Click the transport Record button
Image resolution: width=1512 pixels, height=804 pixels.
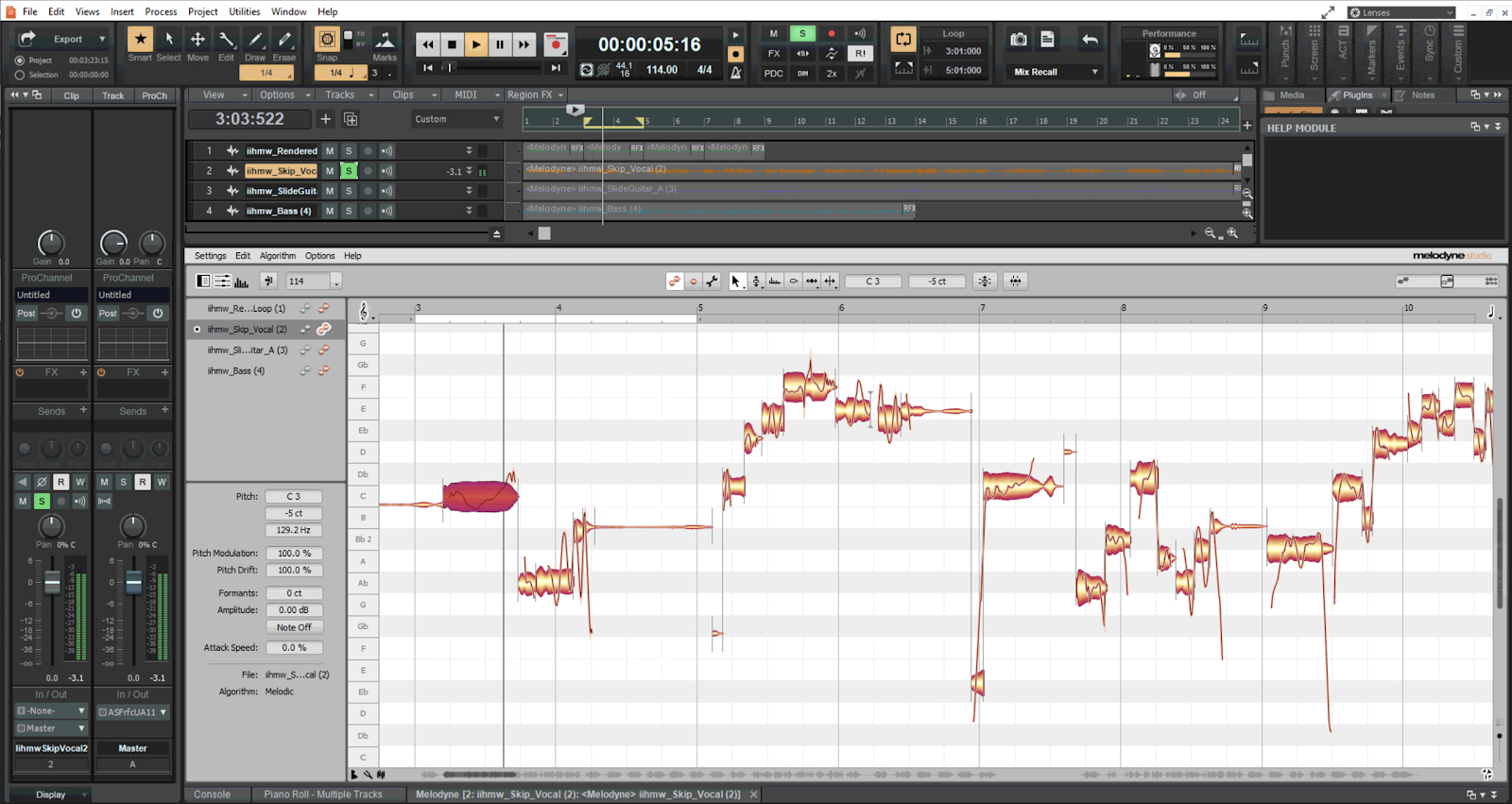(x=556, y=44)
